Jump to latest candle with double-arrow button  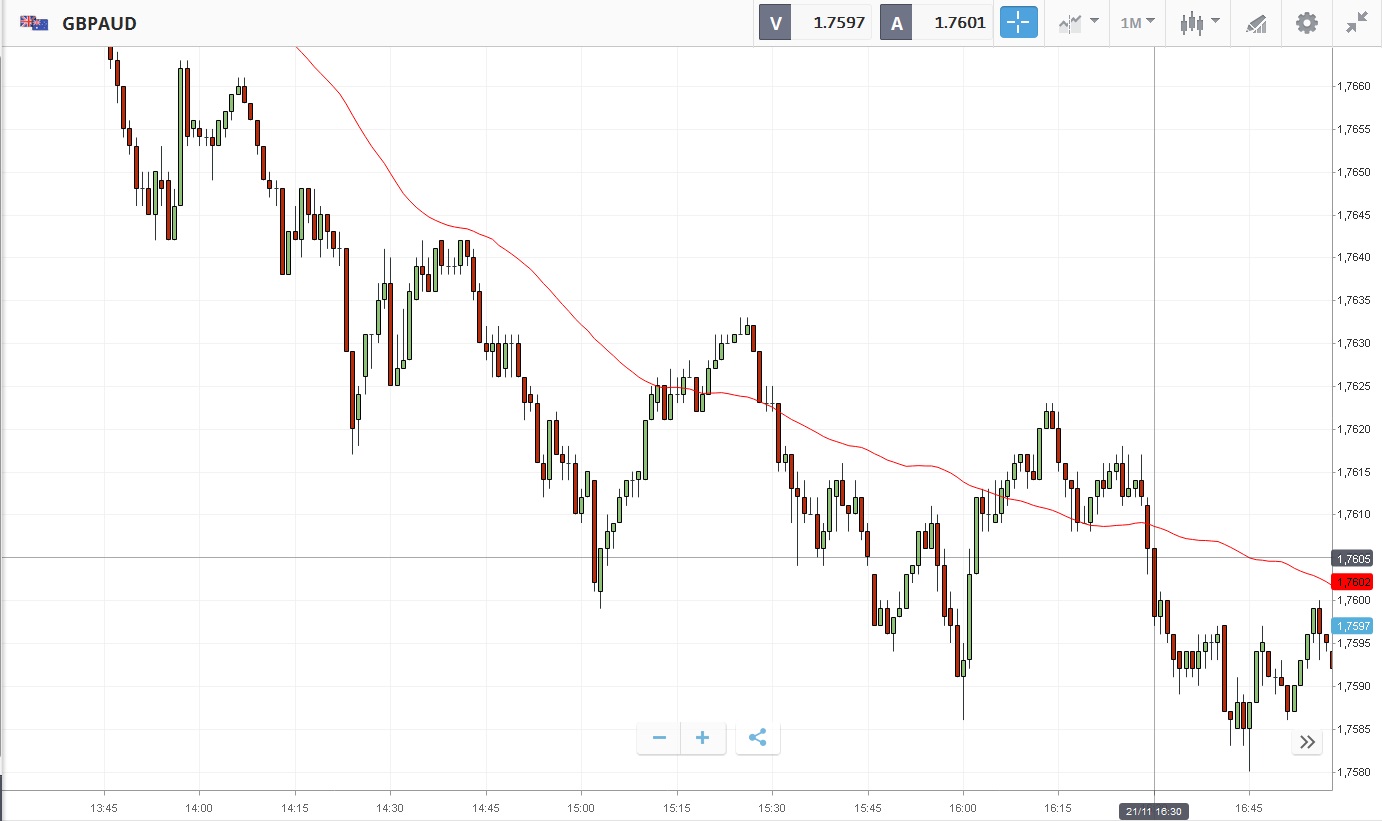point(1306,742)
